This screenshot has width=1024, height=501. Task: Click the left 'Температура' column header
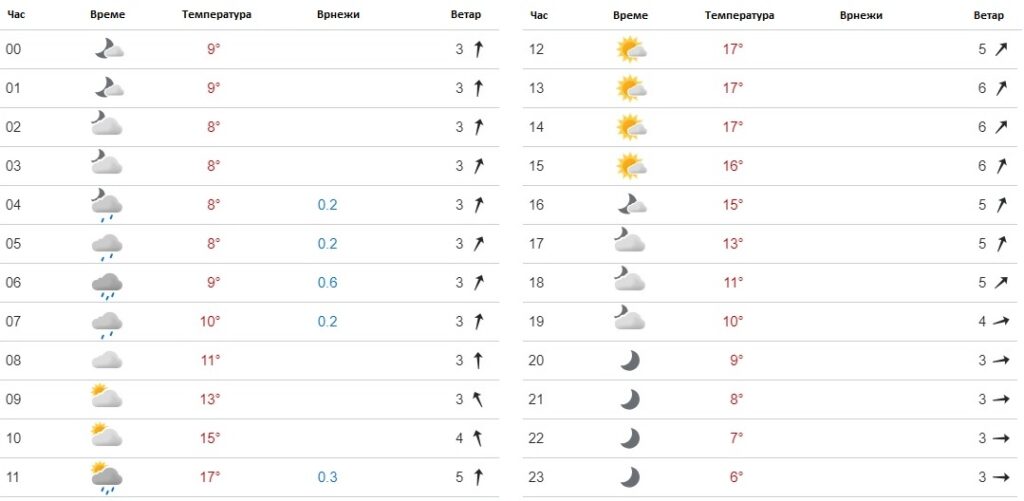(216, 15)
